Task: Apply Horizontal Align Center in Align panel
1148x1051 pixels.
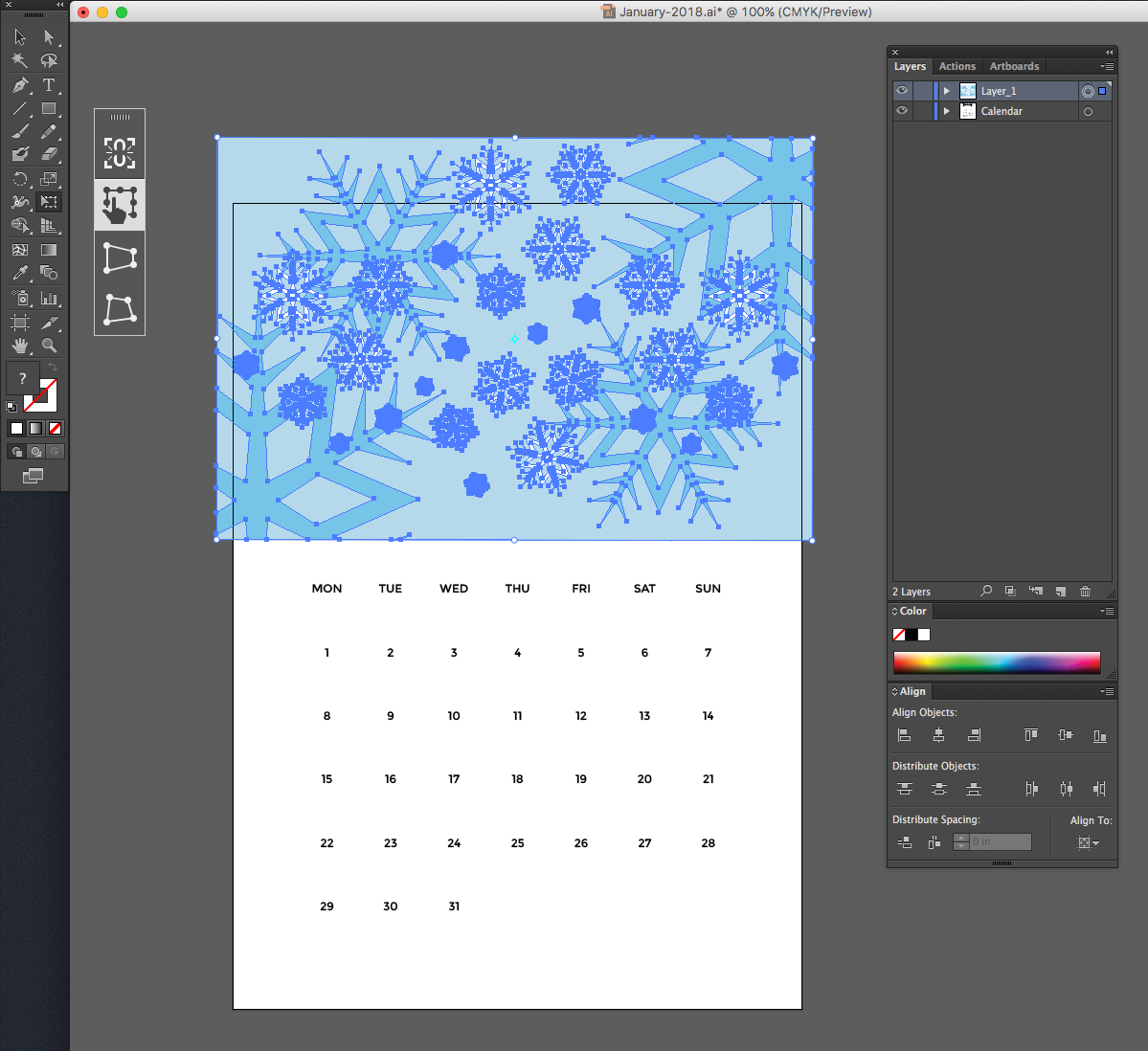Action: [938, 734]
